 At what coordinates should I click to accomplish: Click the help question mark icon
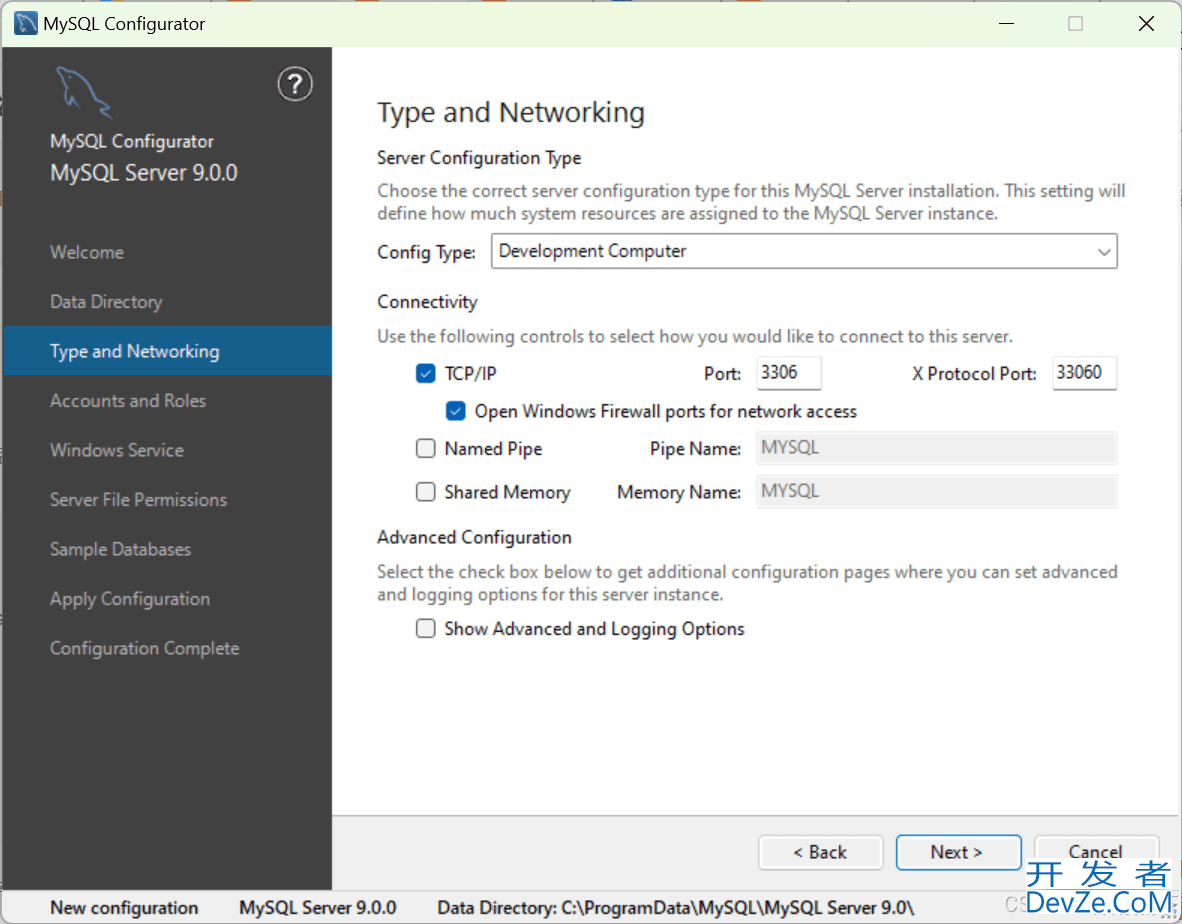pyautogui.click(x=295, y=84)
